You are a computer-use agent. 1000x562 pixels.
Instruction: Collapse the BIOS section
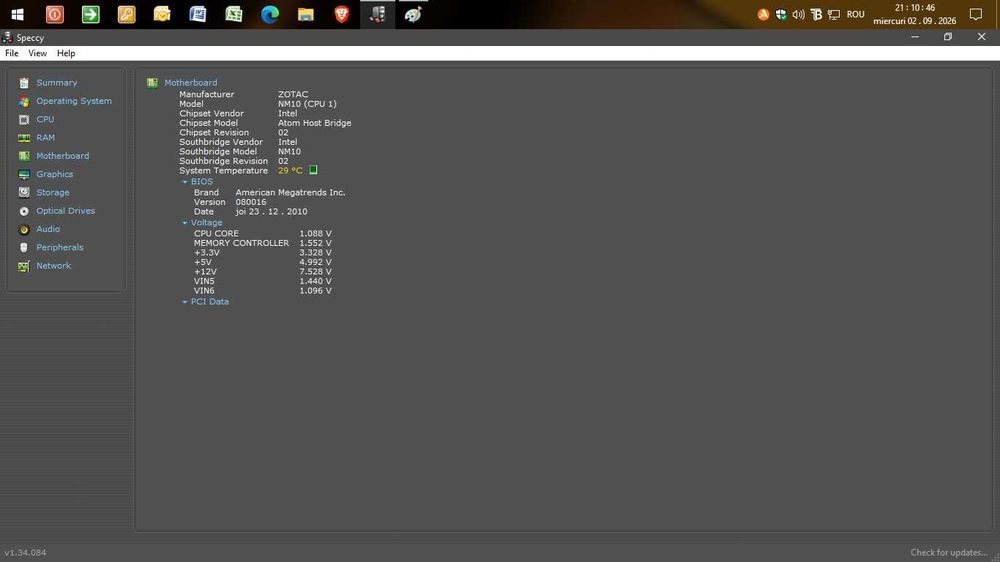185,182
